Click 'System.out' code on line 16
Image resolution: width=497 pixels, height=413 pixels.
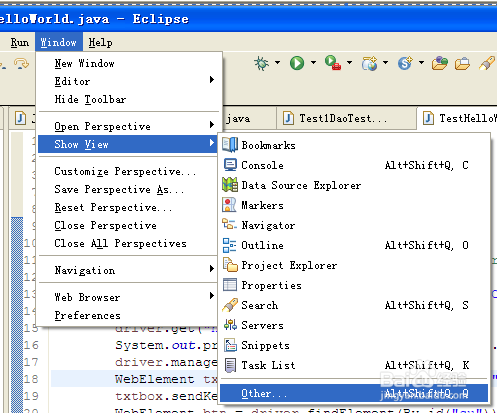(x=155, y=345)
